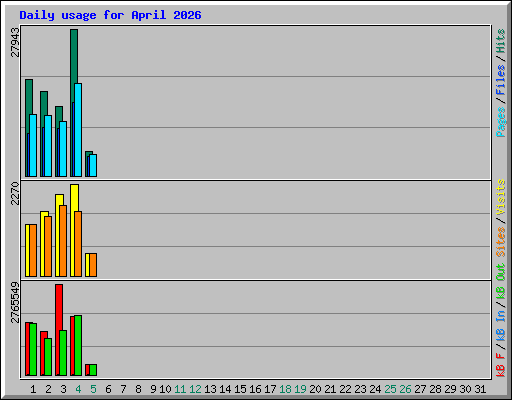Click green day label 25 on the x-axis
The height and width of the screenshot is (400, 512).
pos(390,389)
